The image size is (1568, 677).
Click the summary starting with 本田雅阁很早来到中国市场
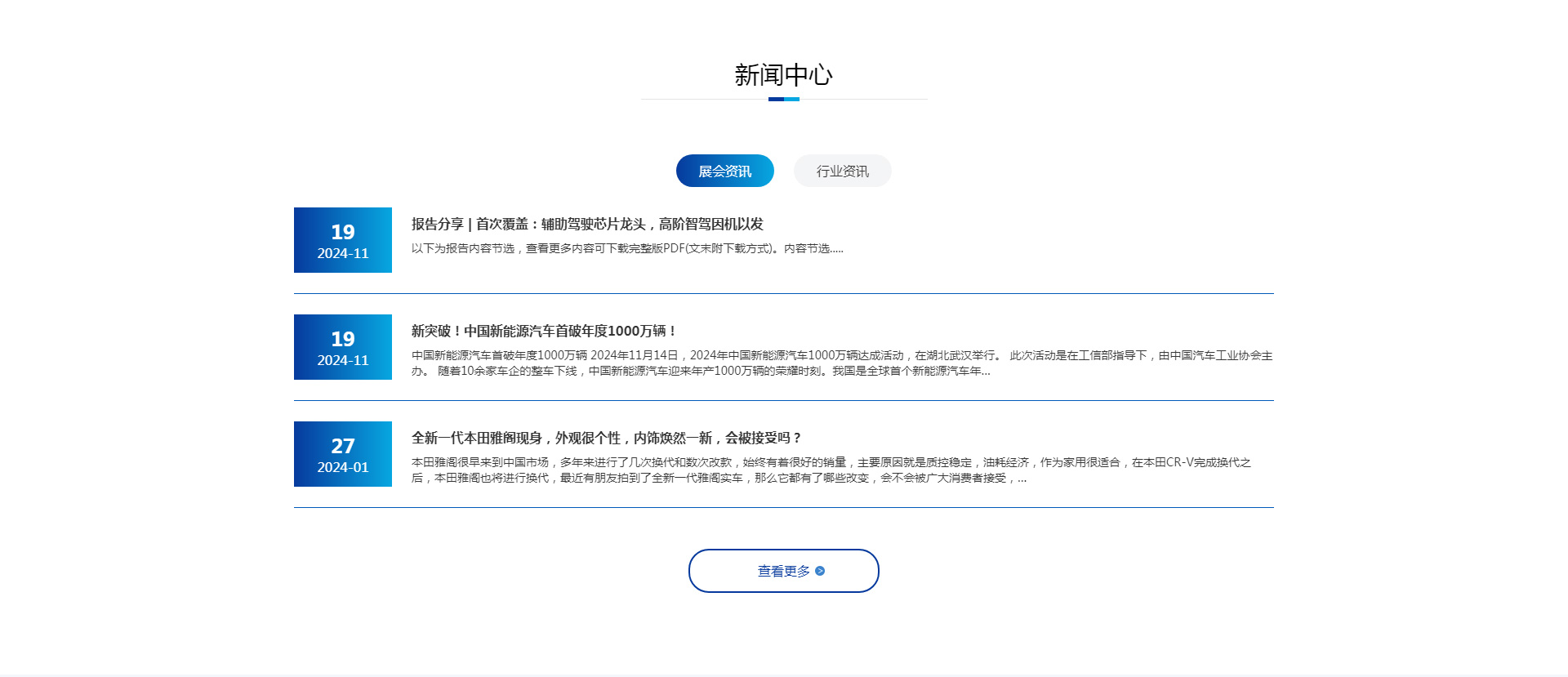[x=831, y=470]
